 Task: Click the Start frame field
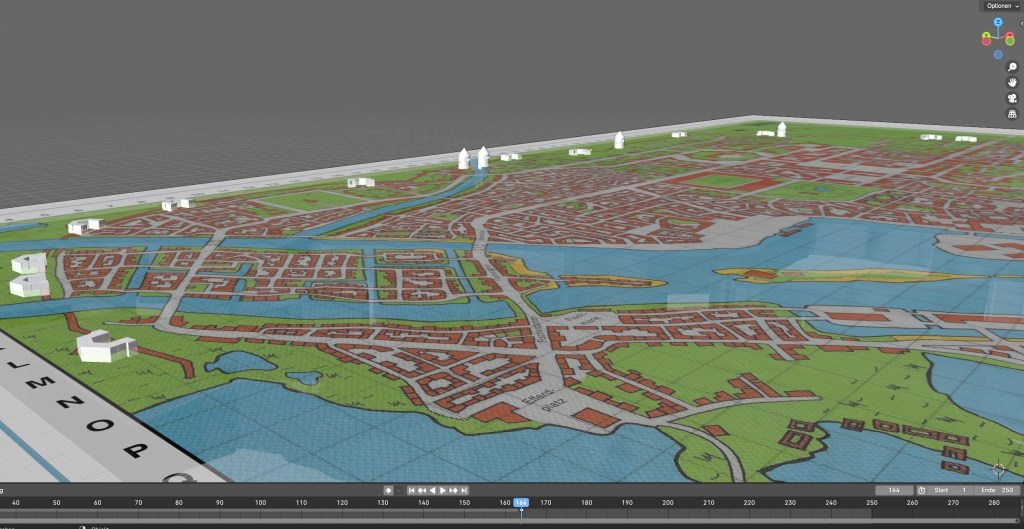click(x=950, y=490)
